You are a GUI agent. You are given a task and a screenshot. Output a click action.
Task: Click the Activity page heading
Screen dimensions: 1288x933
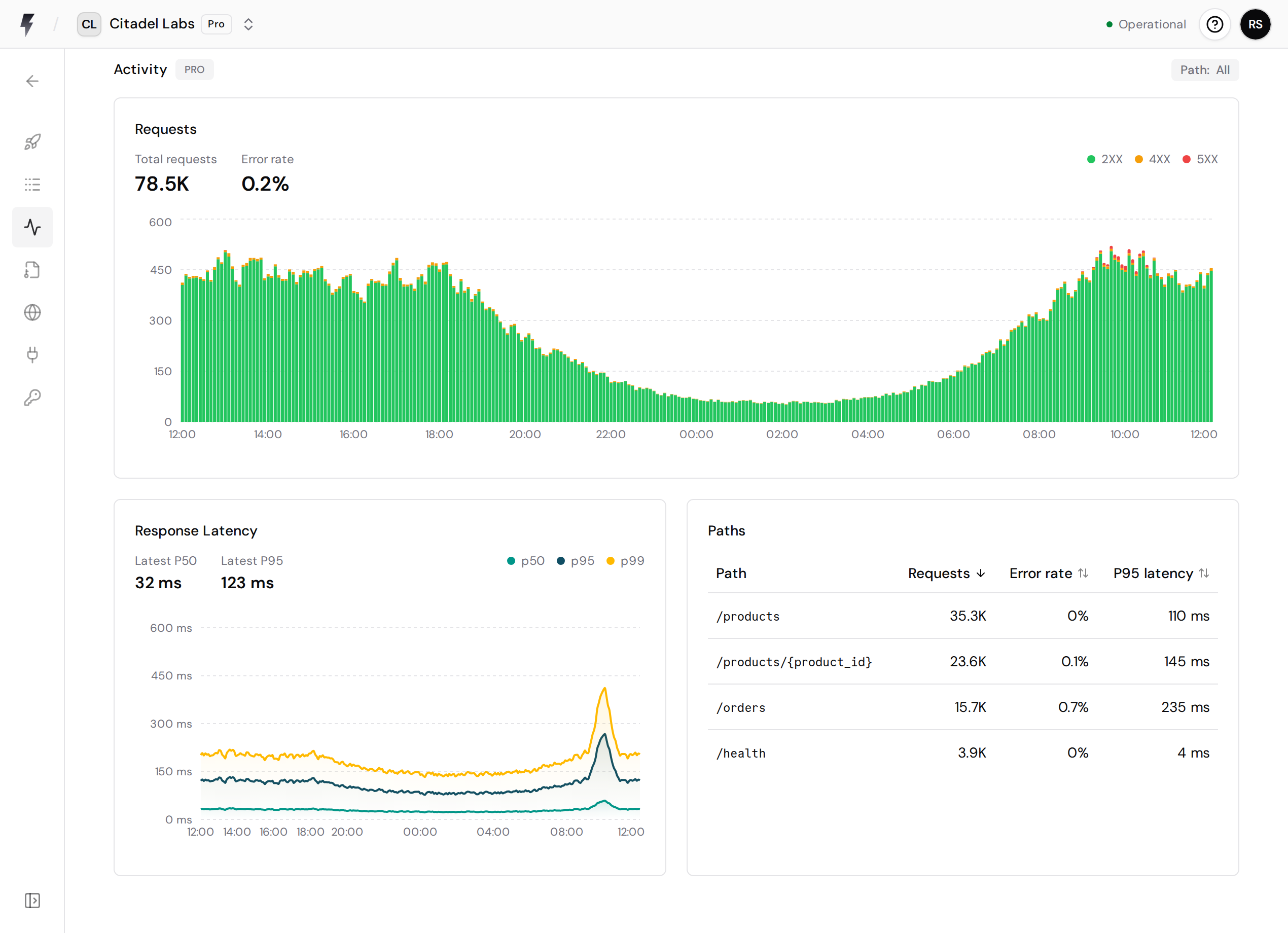(140, 69)
